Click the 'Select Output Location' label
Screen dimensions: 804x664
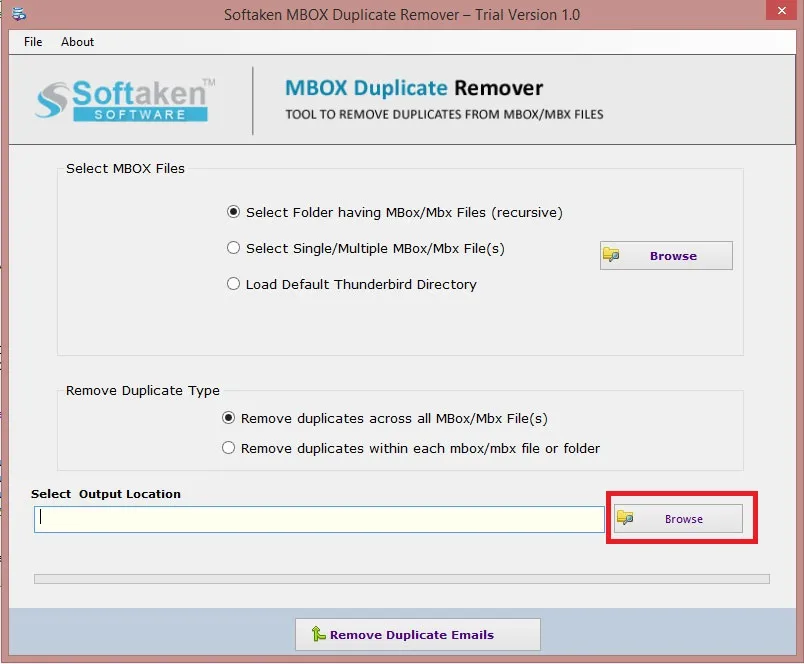[x=106, y=494]
